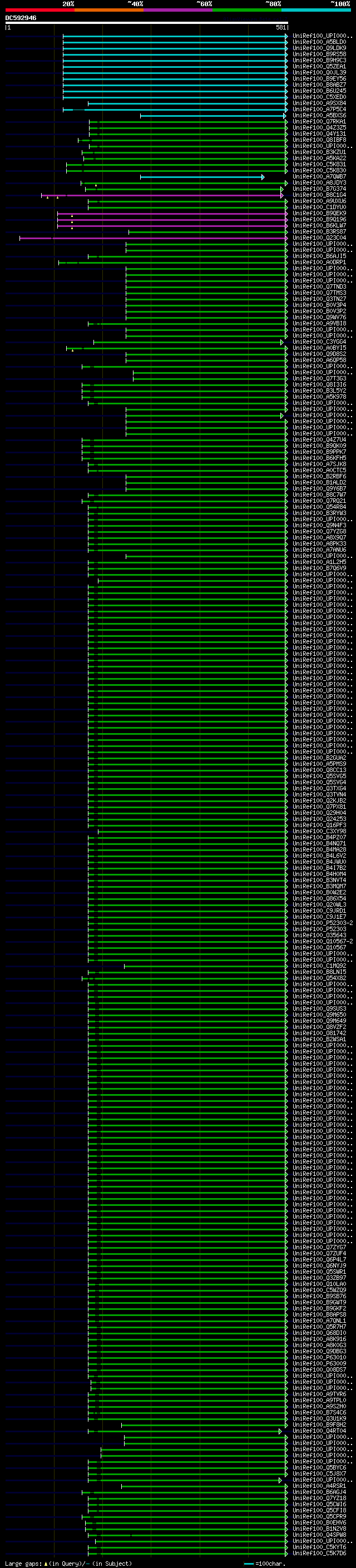The image size is (356, 1568).
Task: Click UniRef100_C5K830 label
Action: pos(319,171)
